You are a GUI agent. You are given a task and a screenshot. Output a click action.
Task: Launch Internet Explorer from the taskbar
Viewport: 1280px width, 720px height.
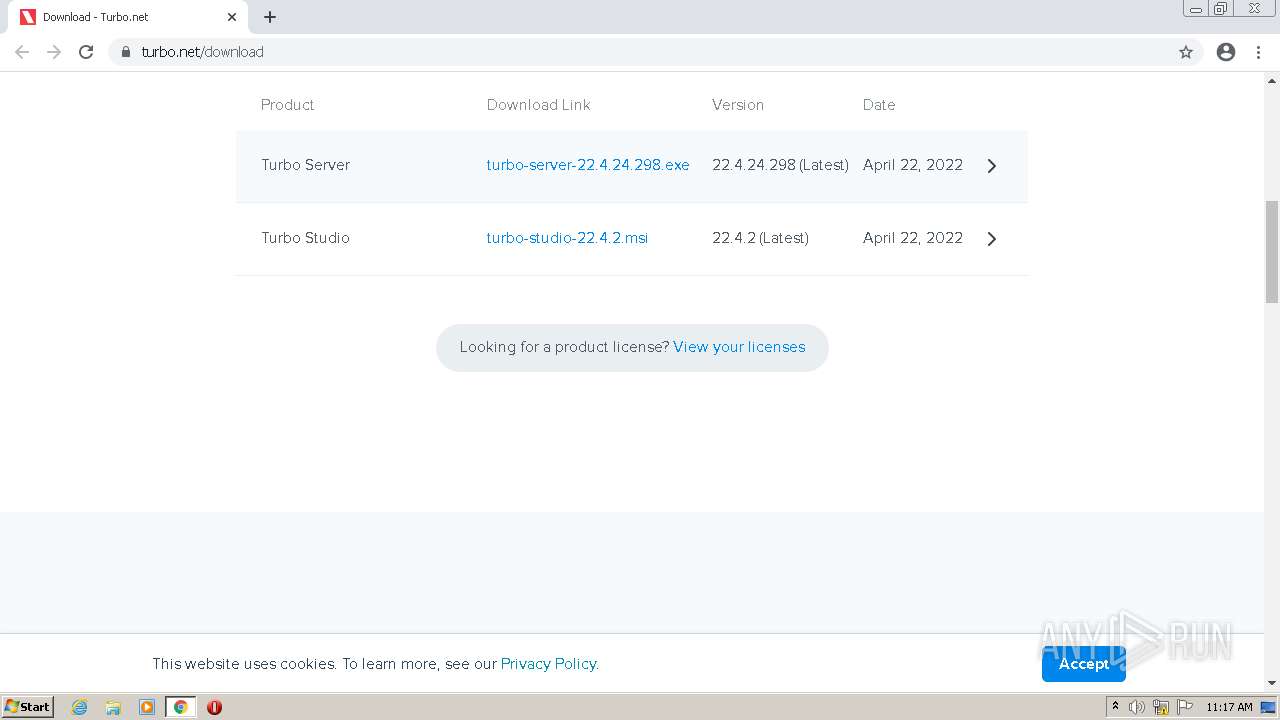80,707
